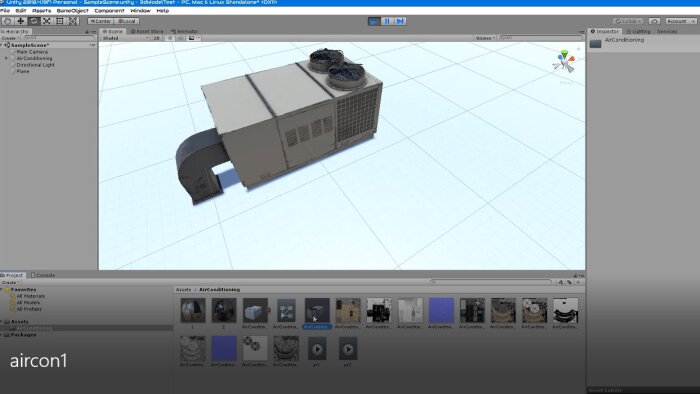
Task: Click the Scene view search field
Action: point(541,38)
